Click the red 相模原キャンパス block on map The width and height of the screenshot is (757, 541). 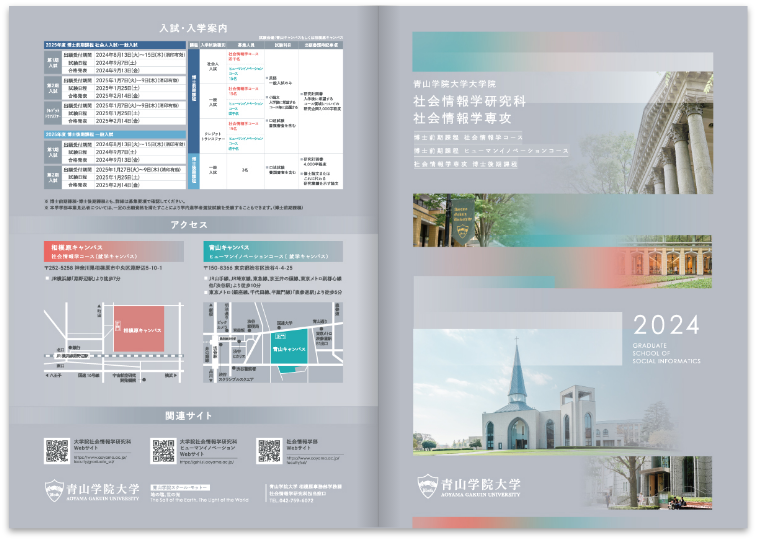[x=139, y=329]
